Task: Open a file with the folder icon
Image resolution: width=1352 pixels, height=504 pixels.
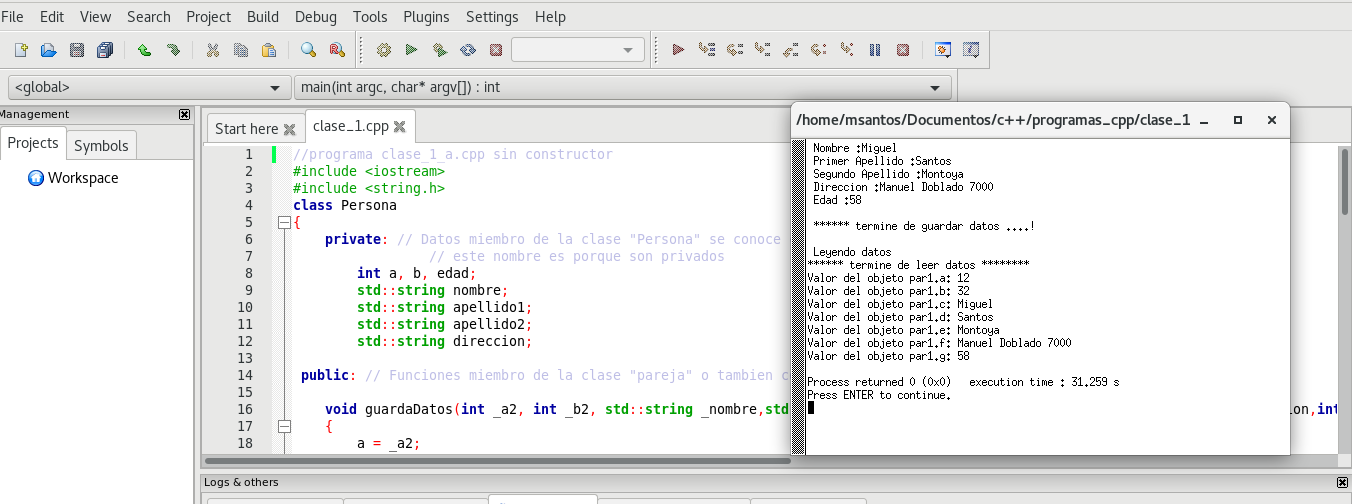Action: tap(48, 50)
